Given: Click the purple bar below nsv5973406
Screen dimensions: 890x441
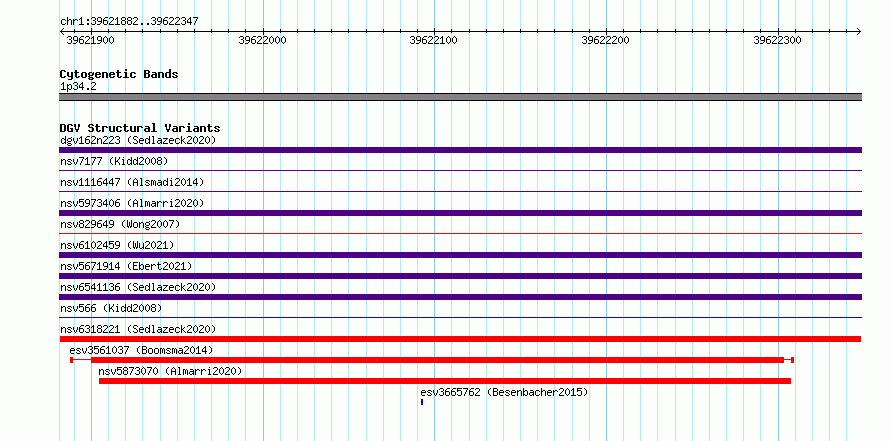Looking at the screenshot, I should click(x=460, y=213).
